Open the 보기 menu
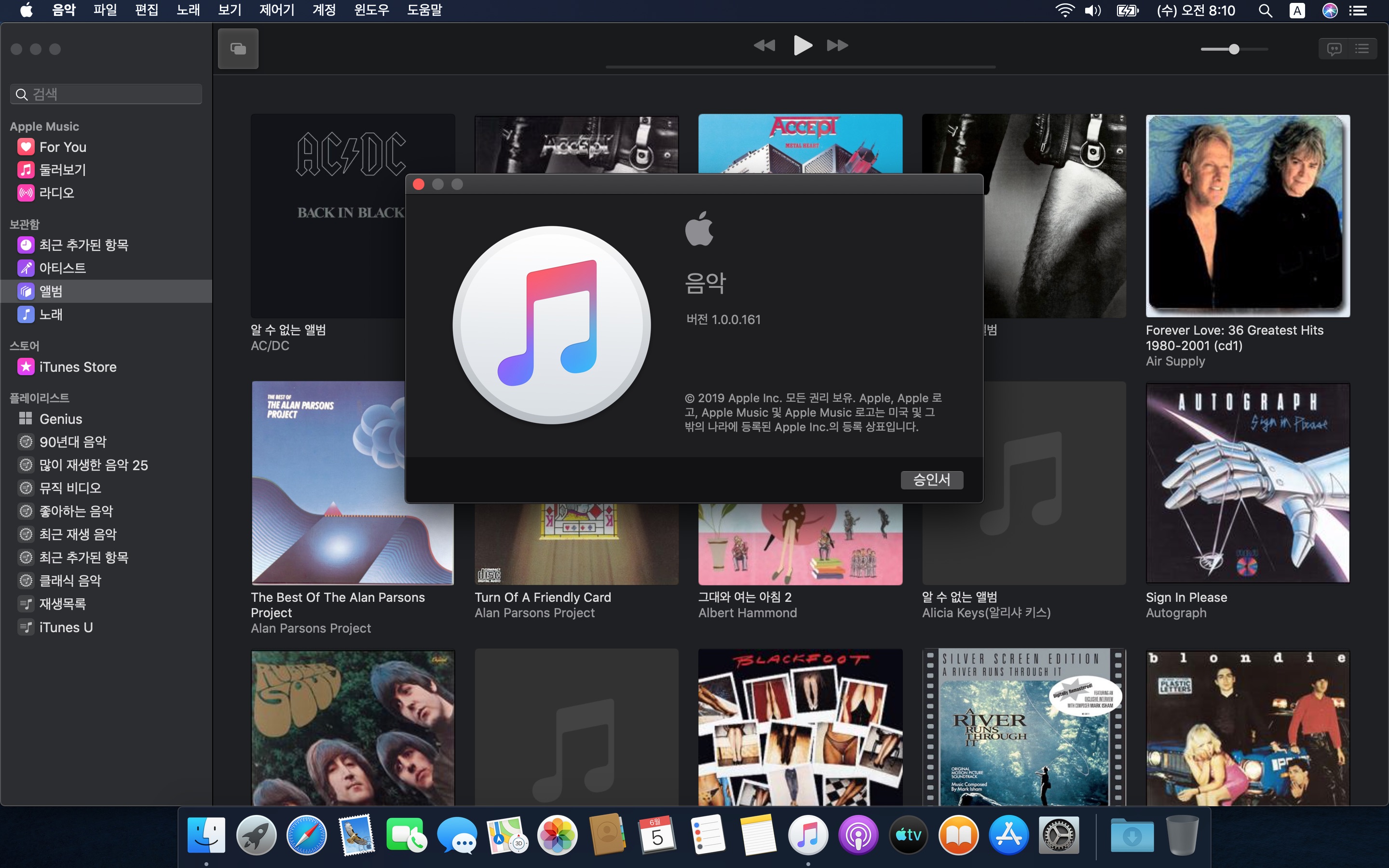Image resolution: width=1389 pixels, height=868 pixels. coord(230,10)
